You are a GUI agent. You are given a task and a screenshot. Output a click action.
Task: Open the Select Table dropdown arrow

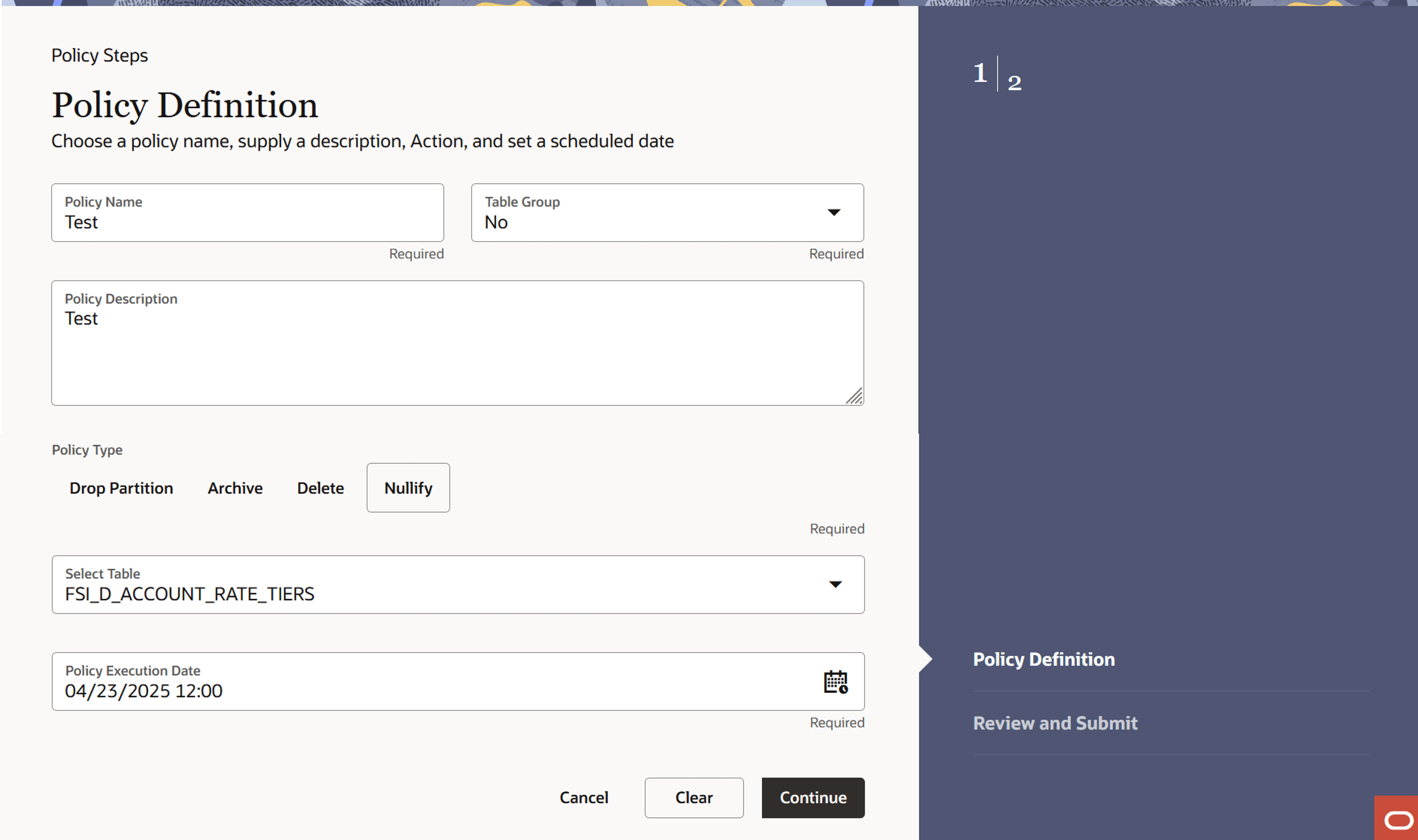[835, 584]
